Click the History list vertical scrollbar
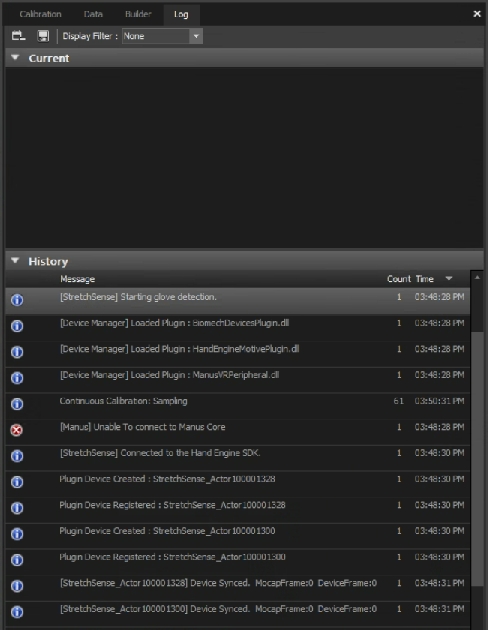The image size is (489, 630). (477, 458)
